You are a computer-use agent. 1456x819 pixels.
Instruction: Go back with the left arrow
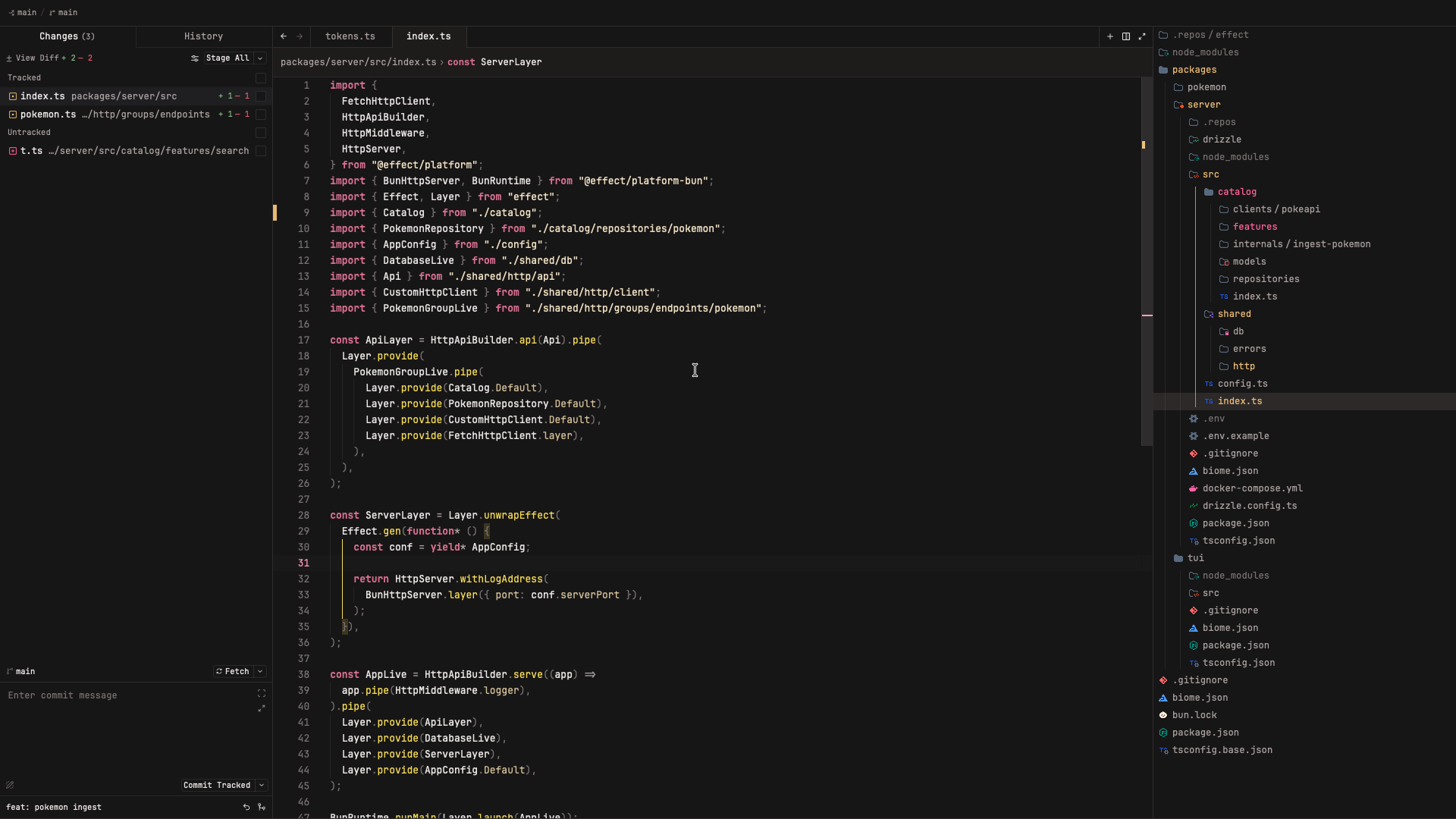coord(284,36)
